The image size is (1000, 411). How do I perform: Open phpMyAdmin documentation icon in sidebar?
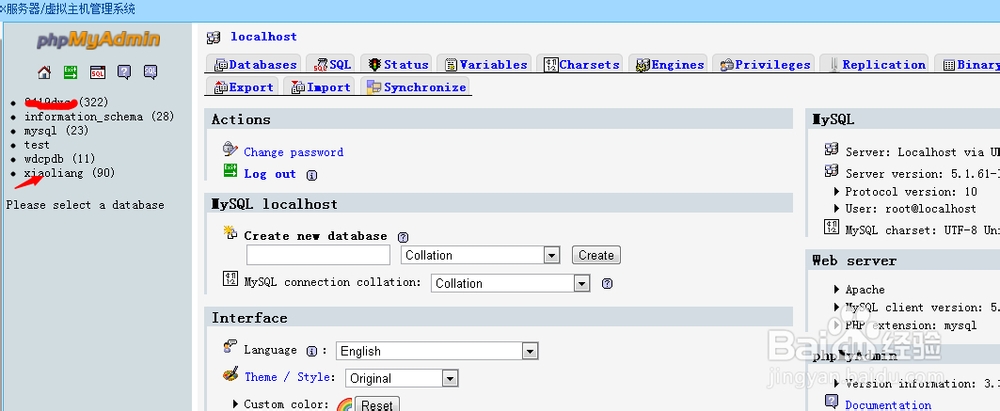point(124,72)
